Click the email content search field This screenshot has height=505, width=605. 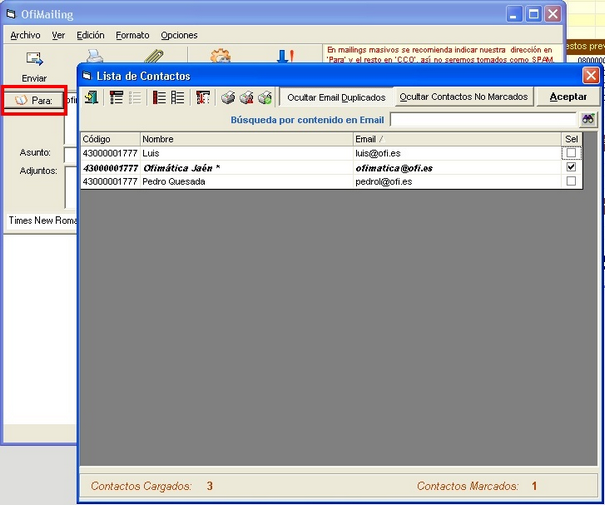click(483, 120)
